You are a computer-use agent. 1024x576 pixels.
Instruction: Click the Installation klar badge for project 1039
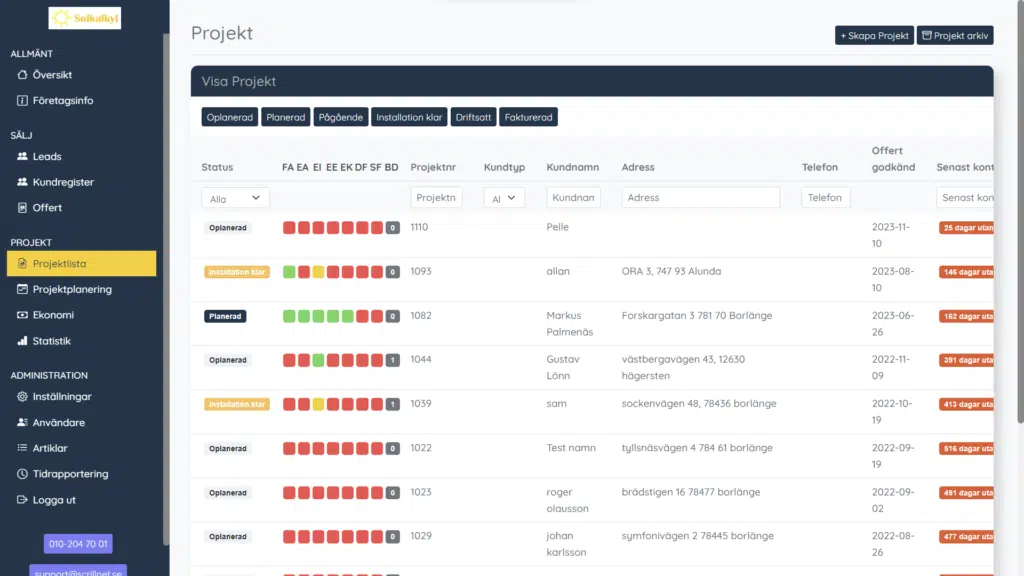pyautogui.click(x=236, y=404)
